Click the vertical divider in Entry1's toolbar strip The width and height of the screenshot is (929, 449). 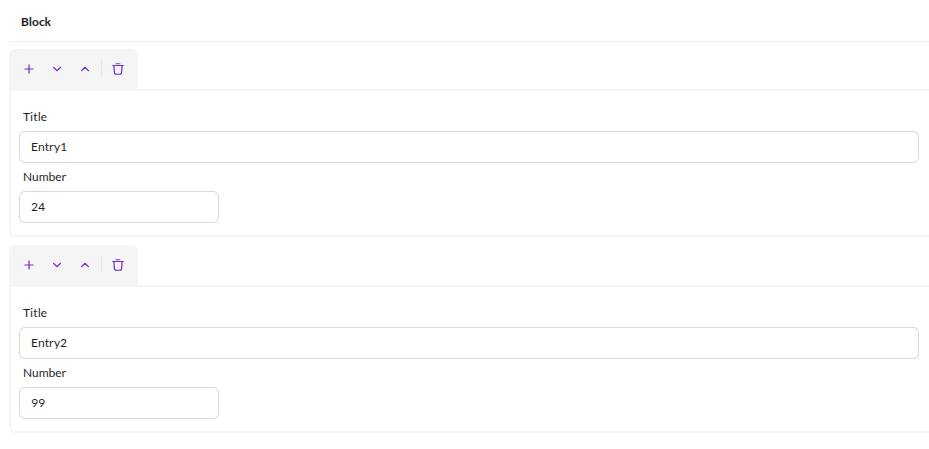(x=101, y=69)
